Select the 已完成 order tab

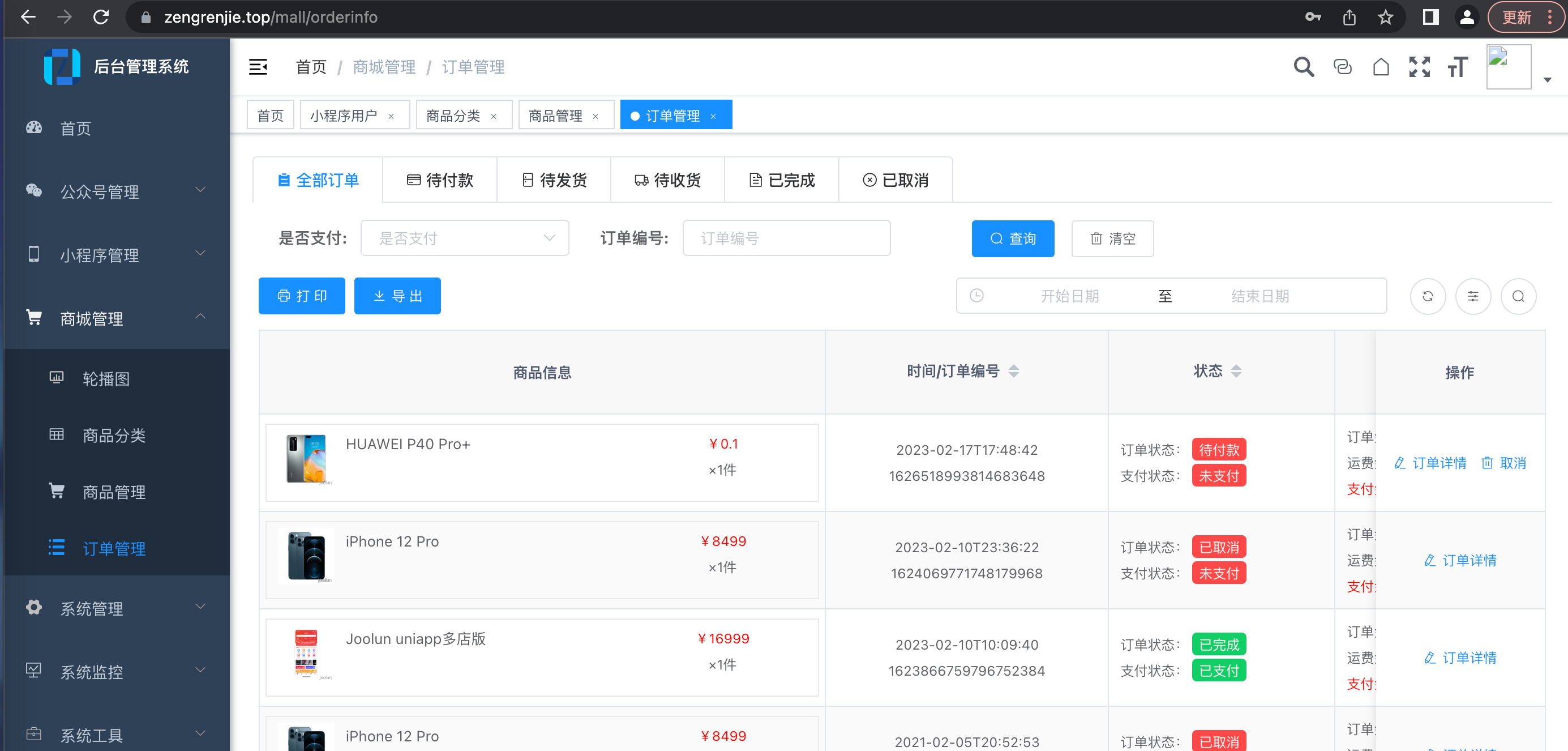point(782,180)
